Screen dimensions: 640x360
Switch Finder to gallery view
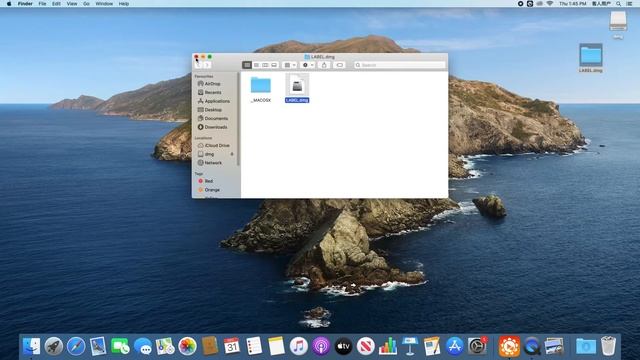274,65
